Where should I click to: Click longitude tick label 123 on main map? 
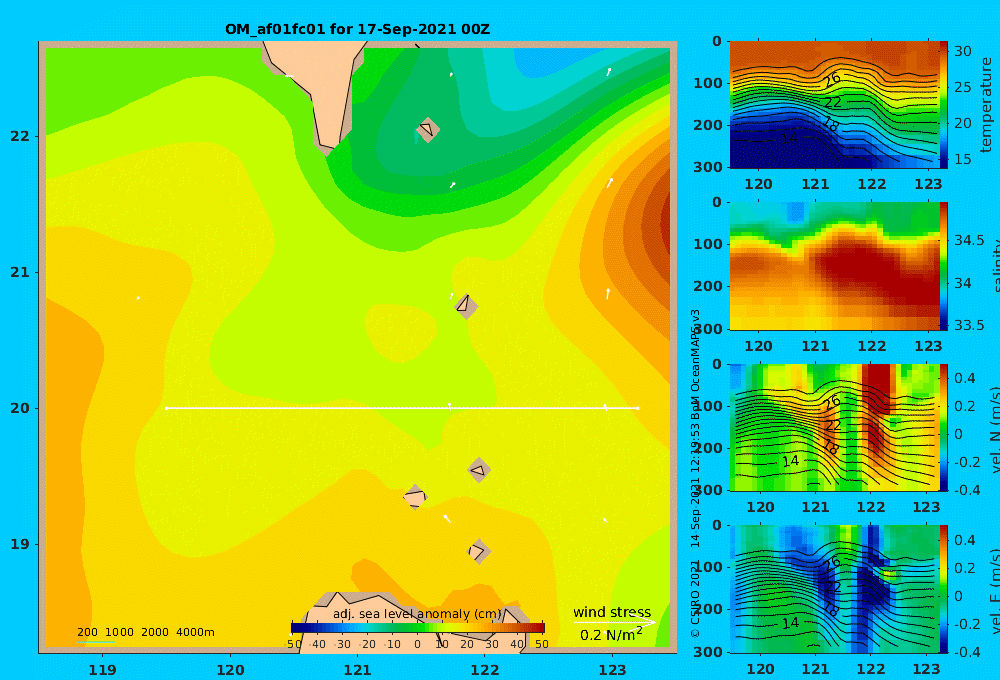[613, 670]
